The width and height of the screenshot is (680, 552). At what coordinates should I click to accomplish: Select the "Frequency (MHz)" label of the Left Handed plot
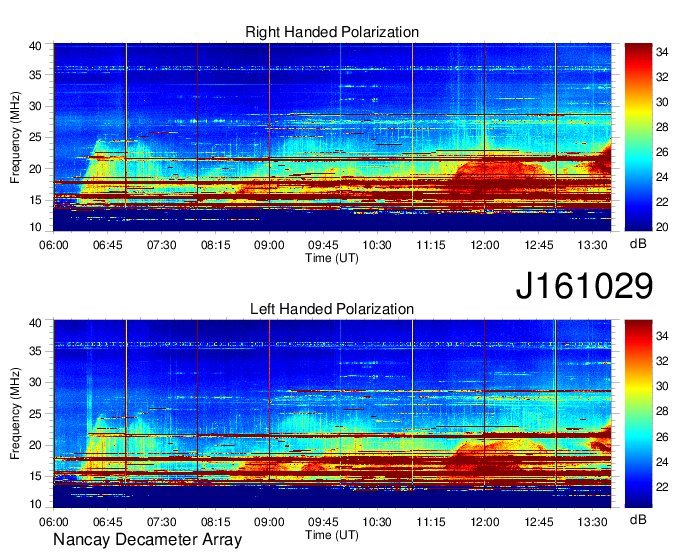pos(15,414)
